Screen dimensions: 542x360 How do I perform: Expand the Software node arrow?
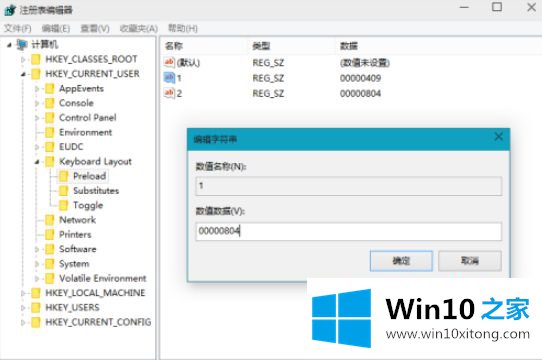[37, 249]
